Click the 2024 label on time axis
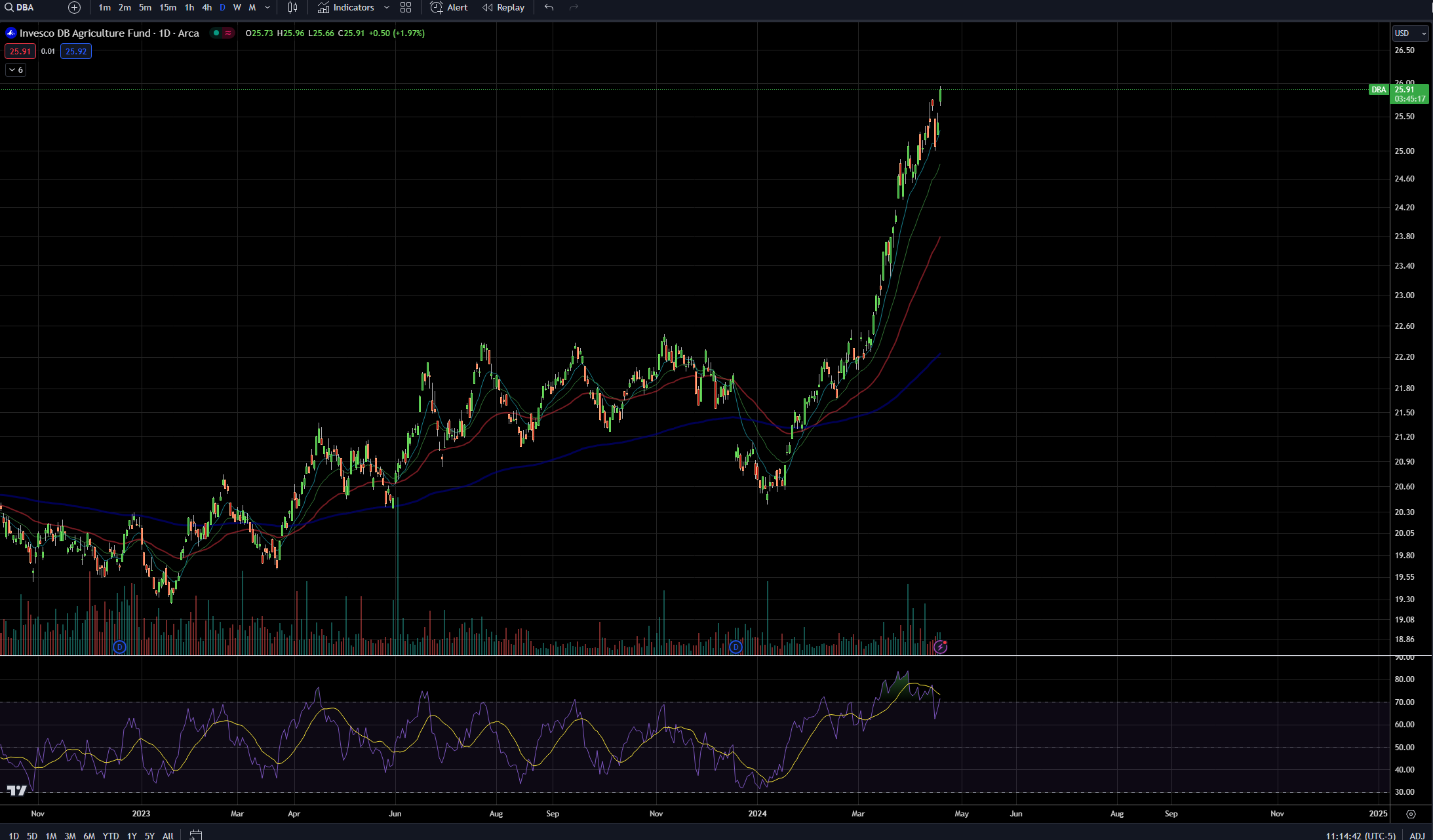Viewport: 1433px width, 840px height. (757, 814)
